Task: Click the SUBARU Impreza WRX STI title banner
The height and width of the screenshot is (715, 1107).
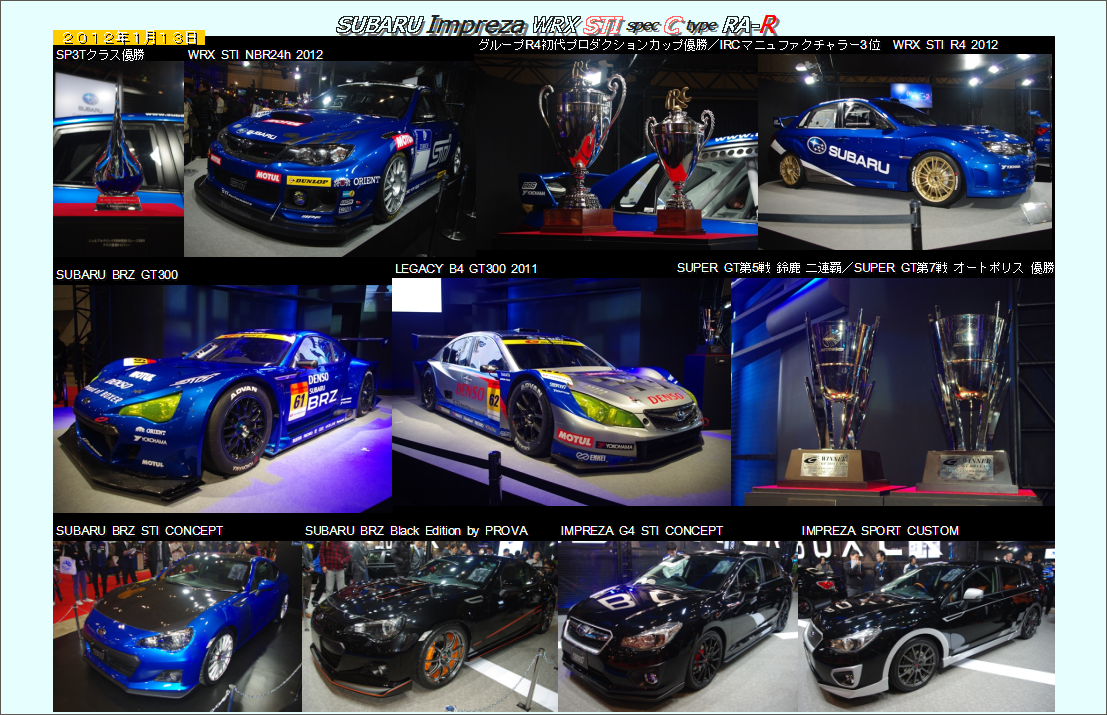Action: click(557, 25)
